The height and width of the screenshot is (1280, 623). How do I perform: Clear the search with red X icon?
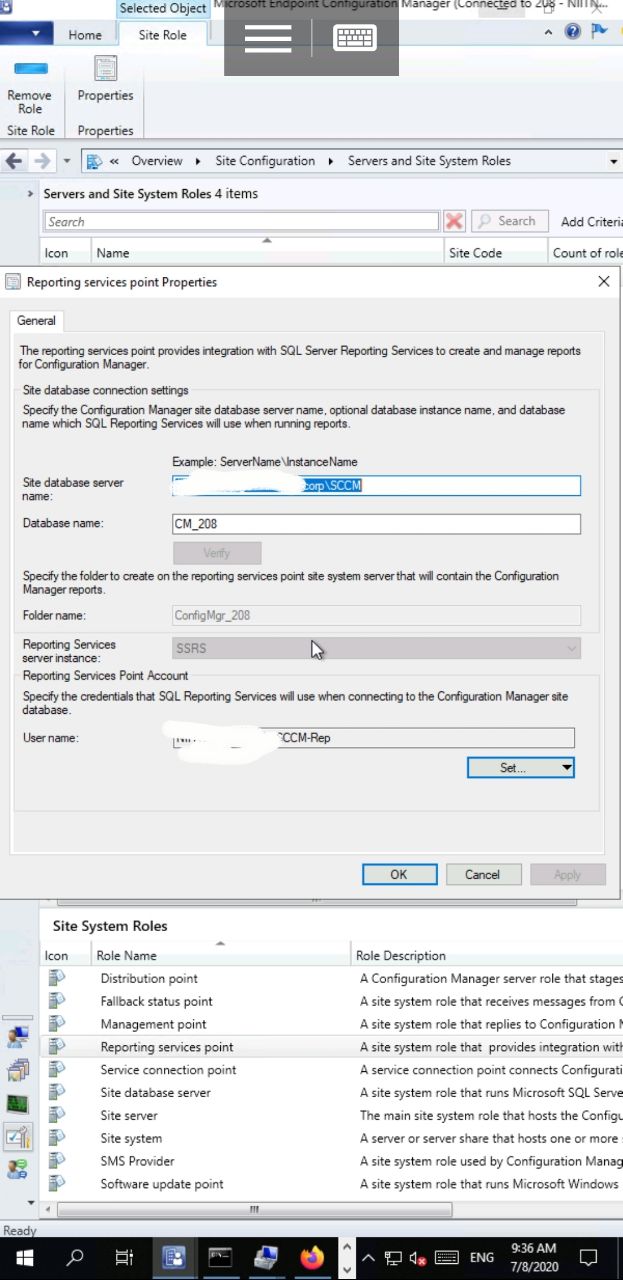click(454, 221)
